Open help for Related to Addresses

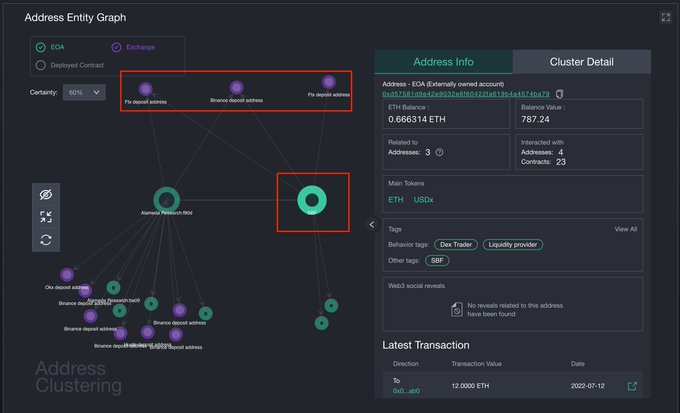(x=439, y=152)
